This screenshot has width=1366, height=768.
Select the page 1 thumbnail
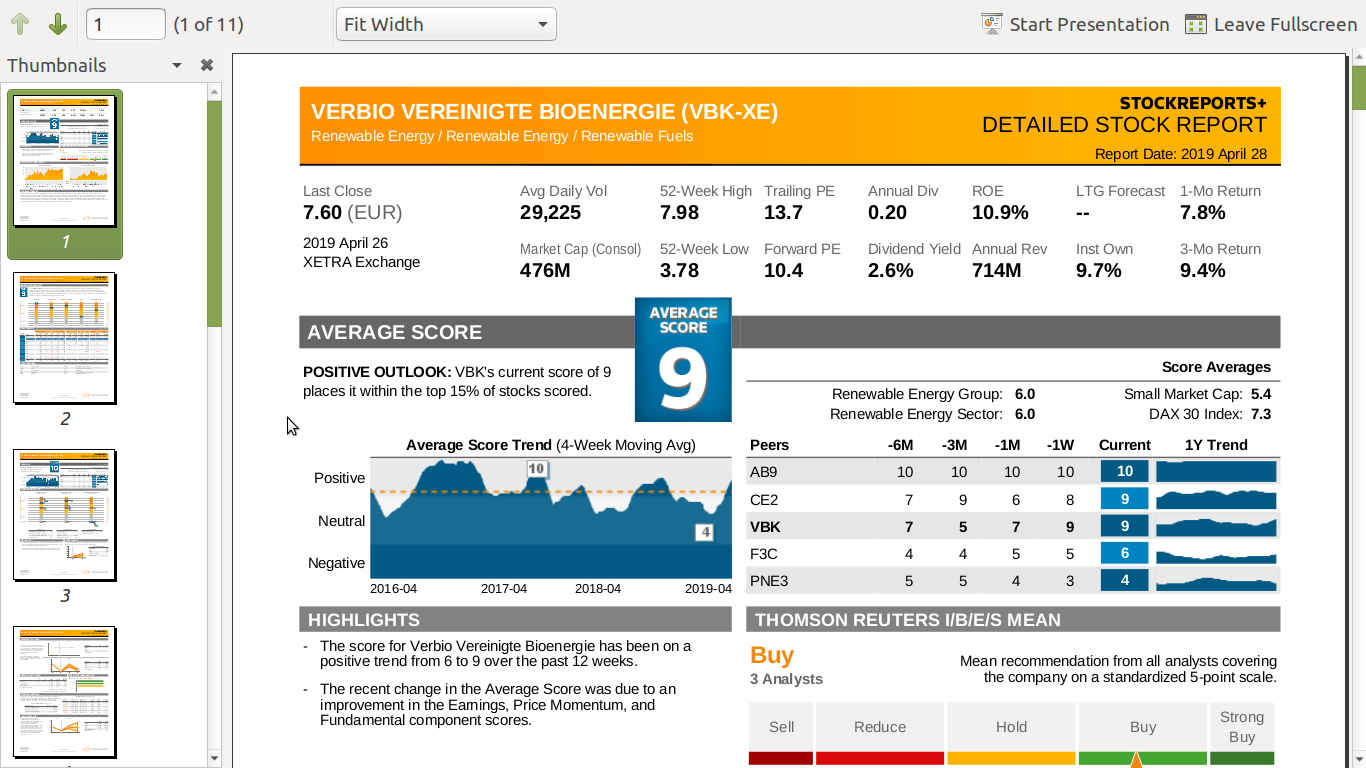(65, 174)
